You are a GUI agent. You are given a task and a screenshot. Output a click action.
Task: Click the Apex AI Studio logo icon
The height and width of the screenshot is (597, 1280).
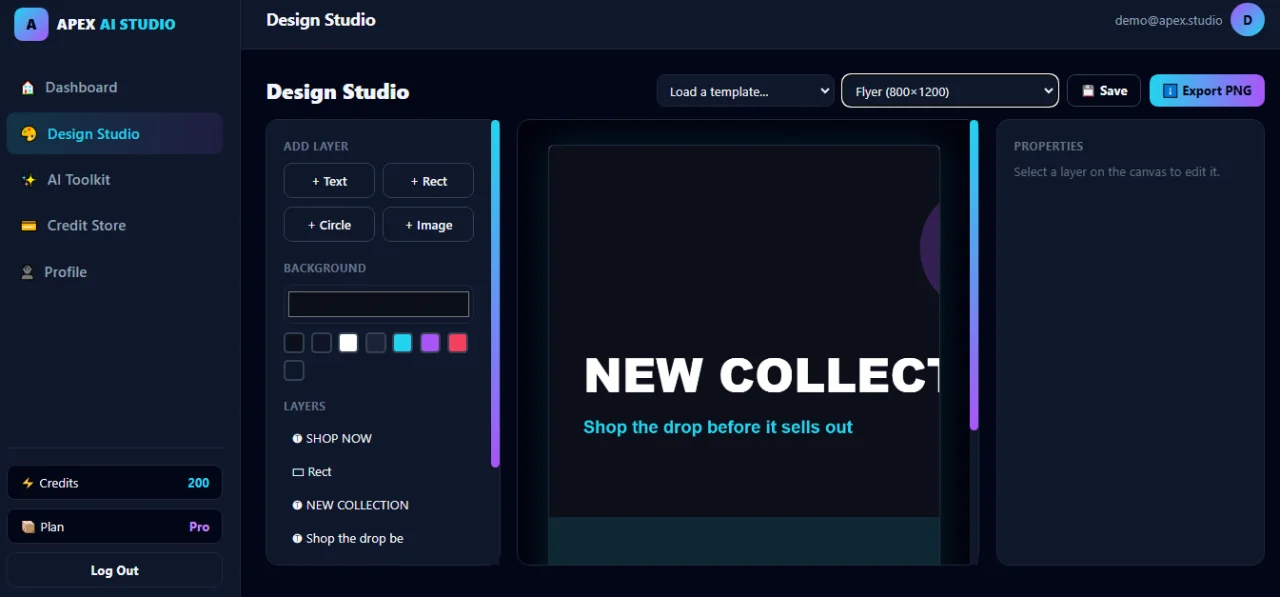point(31,24)
